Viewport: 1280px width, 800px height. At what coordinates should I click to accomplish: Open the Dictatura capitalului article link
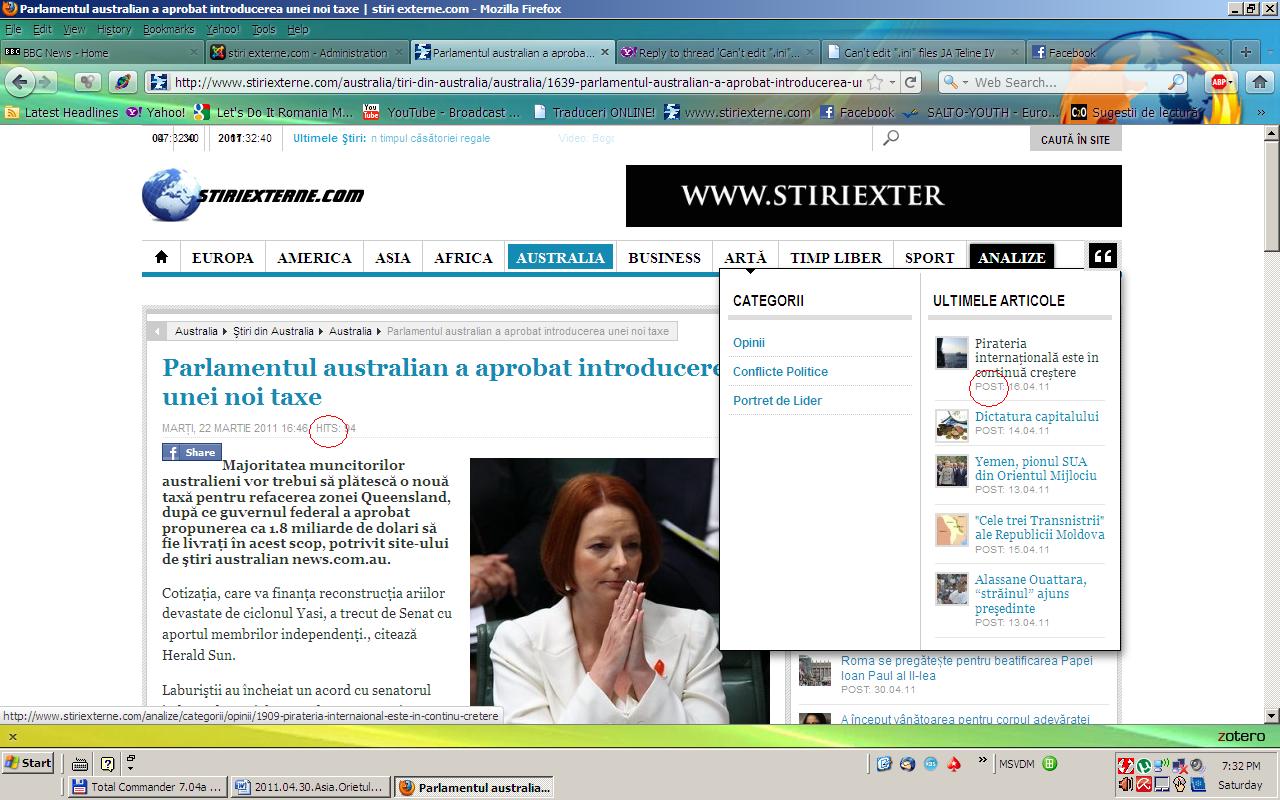click(x=1037, y=417)
